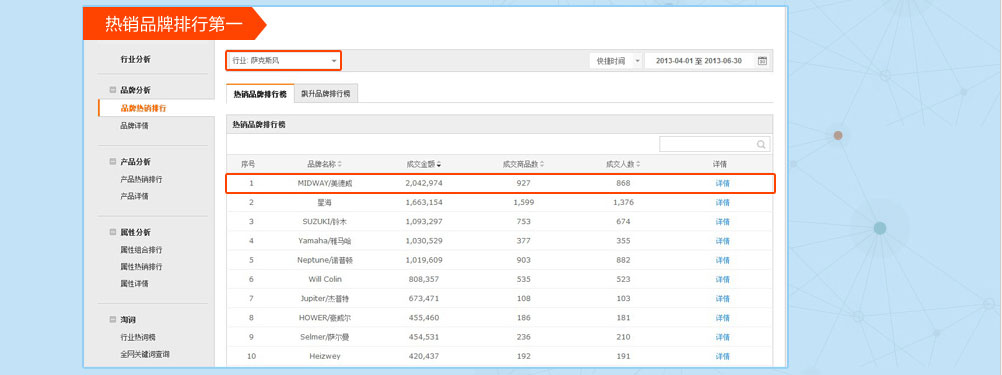Click the 1,599 成交商品数 cell
Viewport: 1002px width, 375px height.
523,203
